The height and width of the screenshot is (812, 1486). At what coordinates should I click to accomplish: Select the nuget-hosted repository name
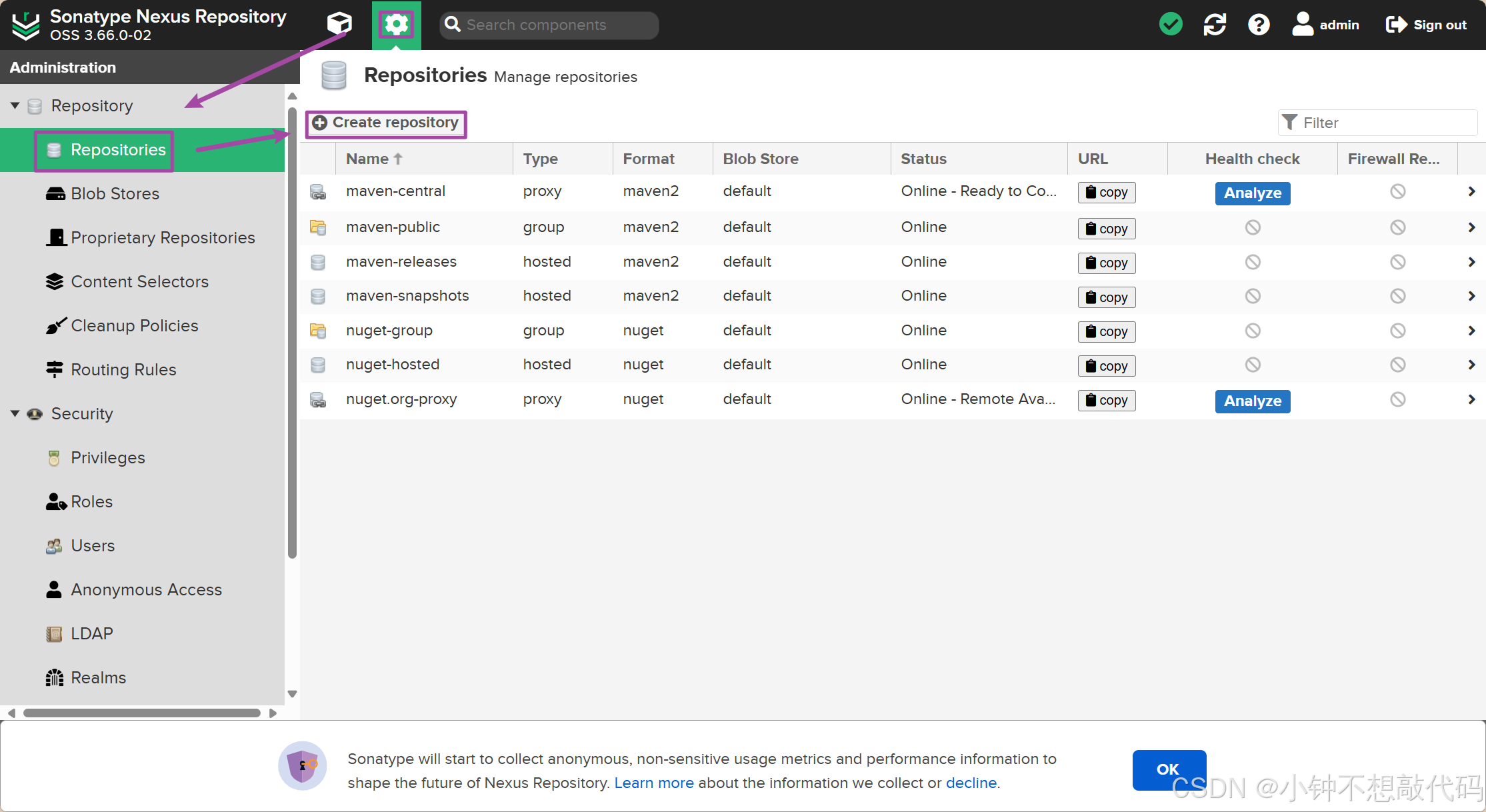click(393, 365)
